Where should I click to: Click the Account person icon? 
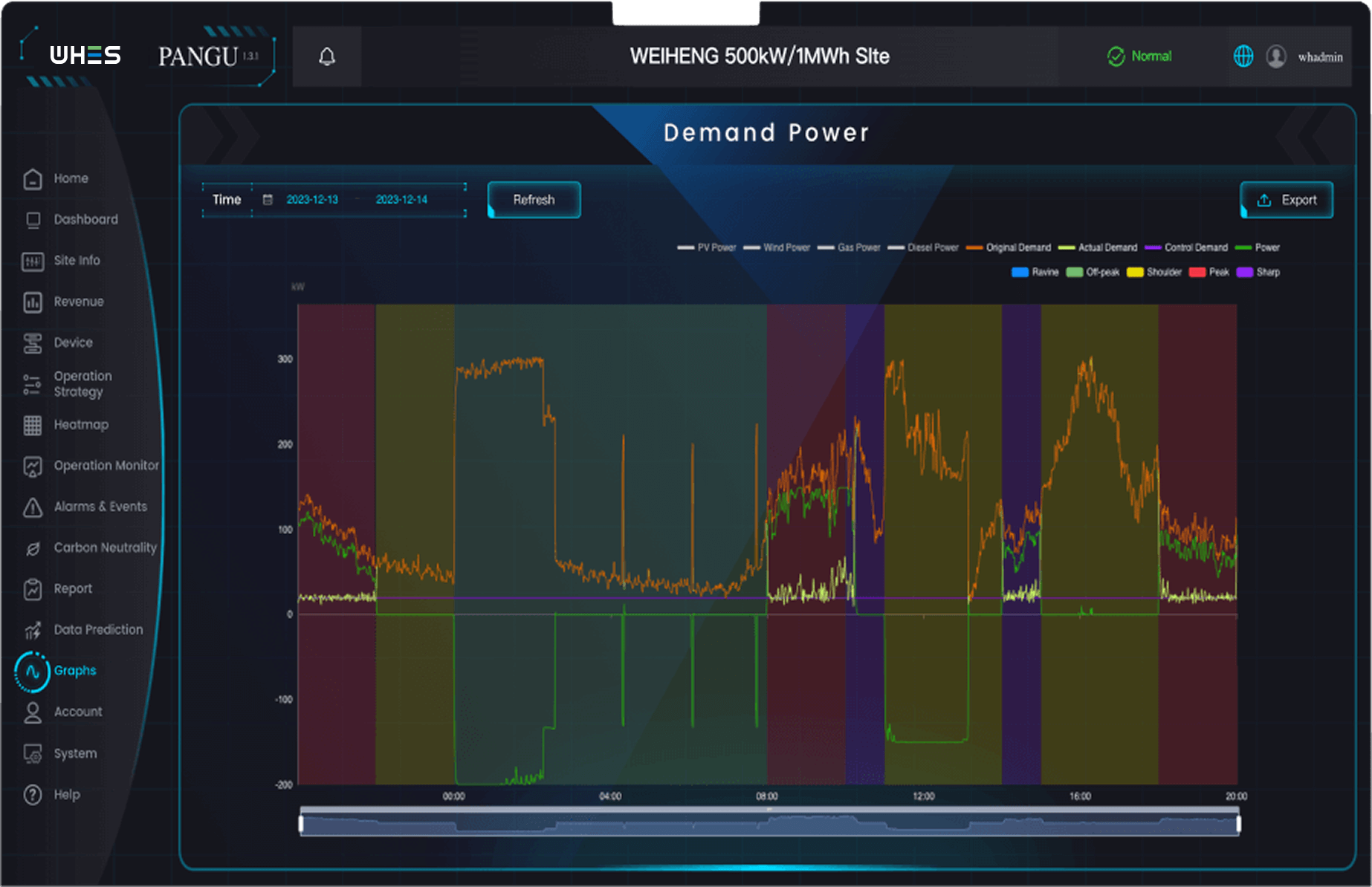(x=33, y=712)
